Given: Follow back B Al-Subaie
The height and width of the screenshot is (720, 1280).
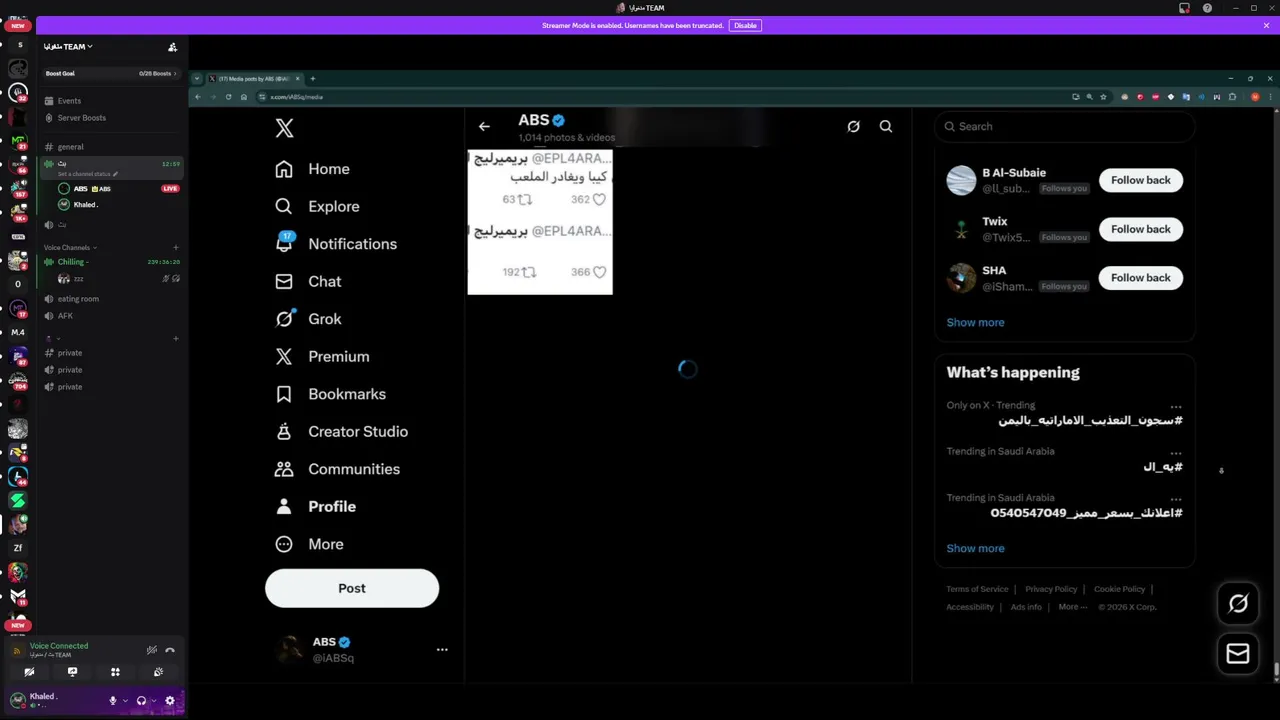Looking at the screenshot, I should (x=1141, y=180).
